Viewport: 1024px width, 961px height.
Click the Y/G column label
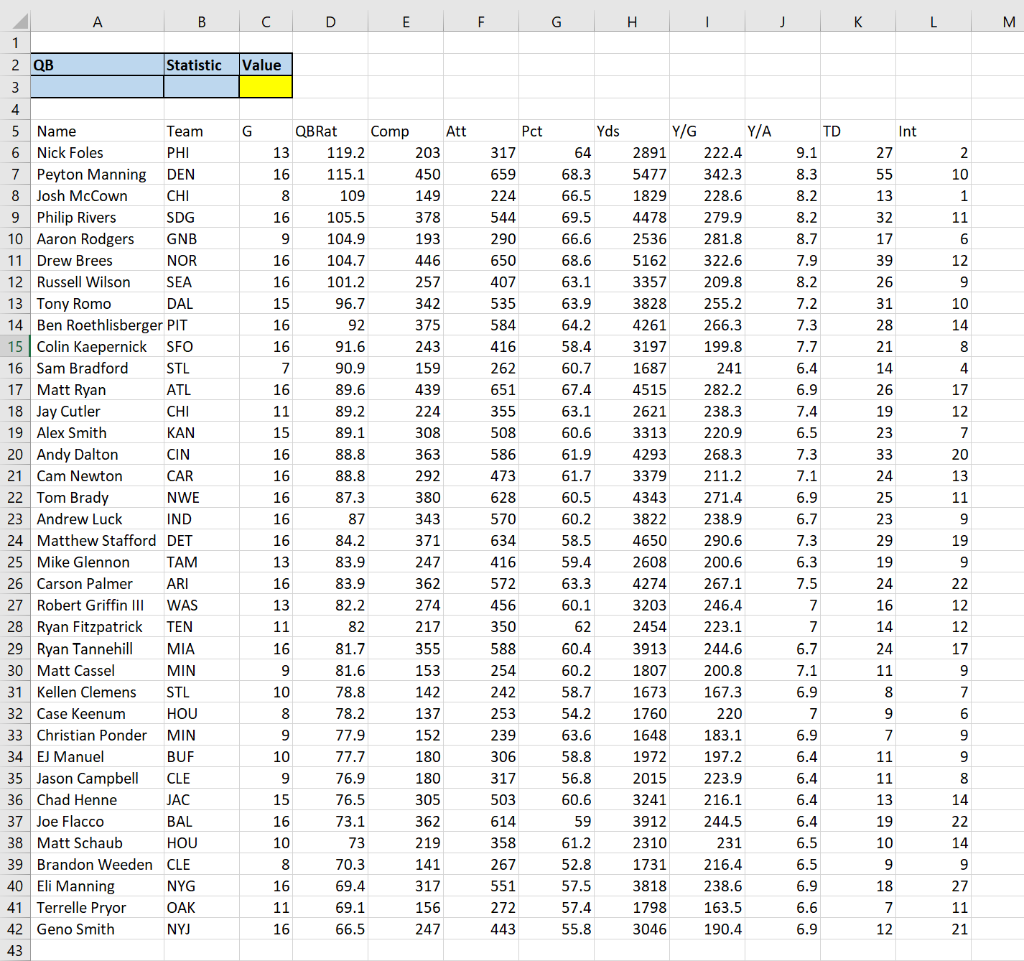point(684,131)
